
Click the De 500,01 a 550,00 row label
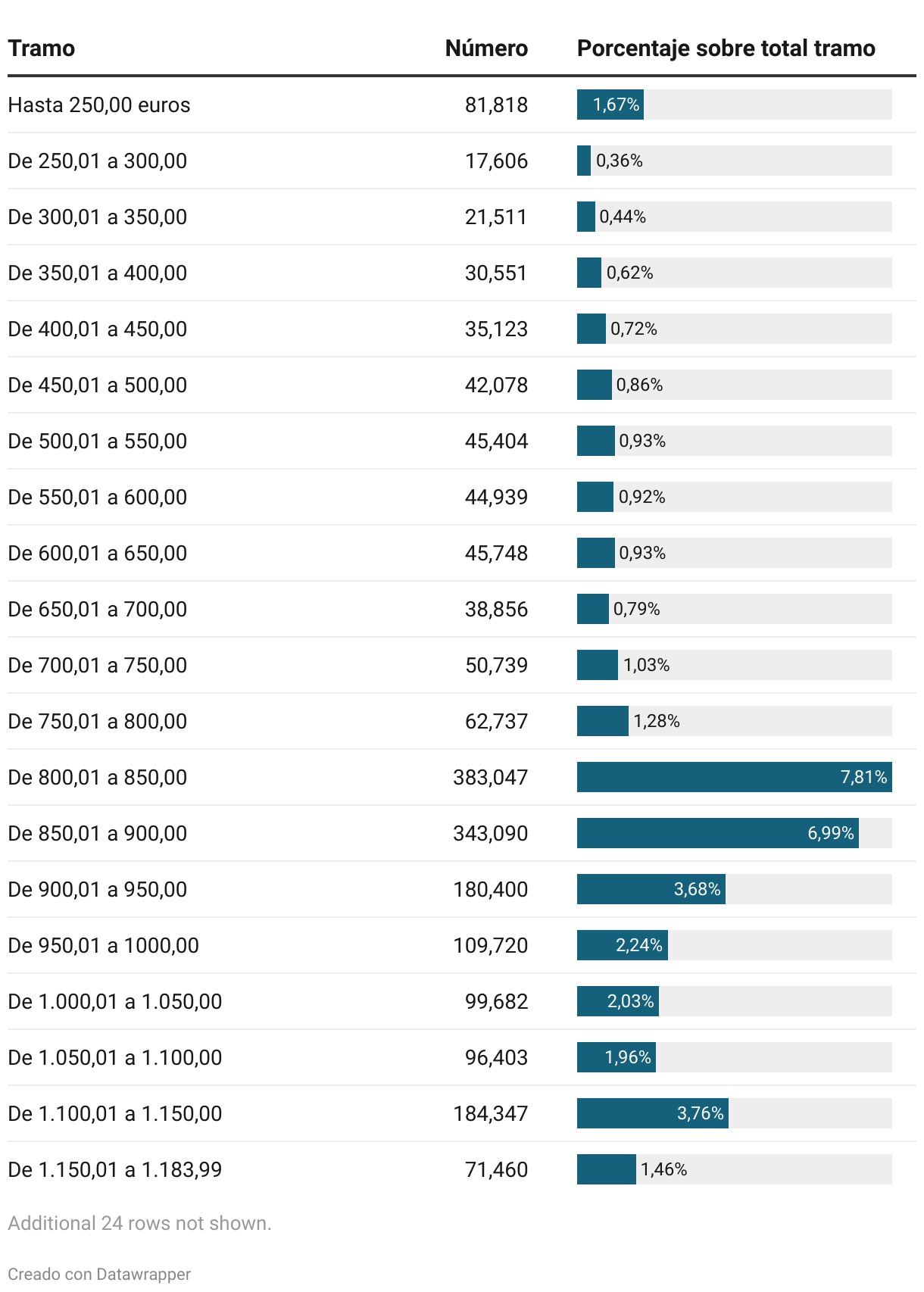98,441
